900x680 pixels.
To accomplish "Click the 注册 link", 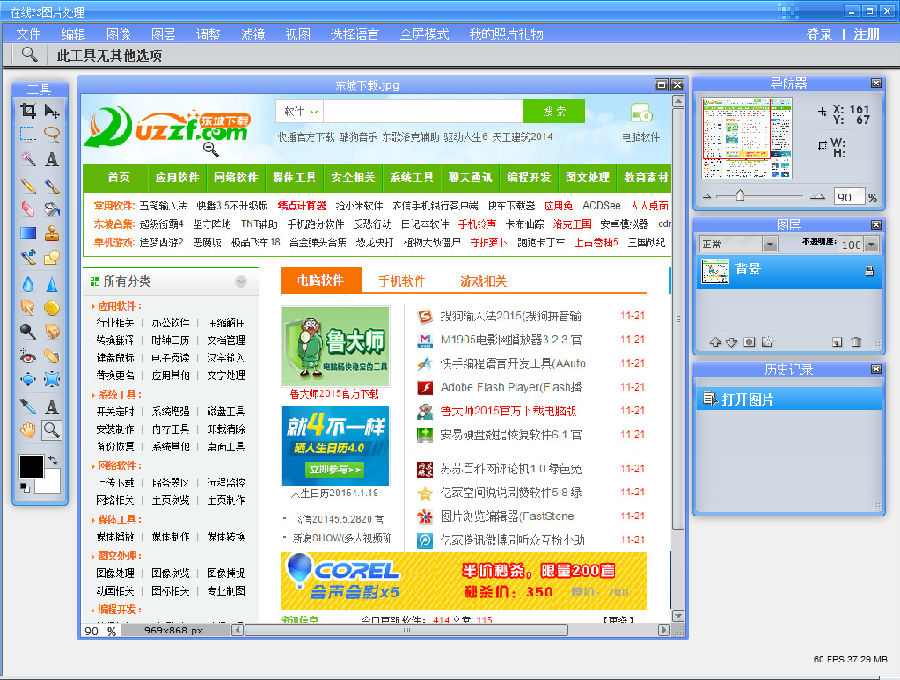I will point(866,34).
